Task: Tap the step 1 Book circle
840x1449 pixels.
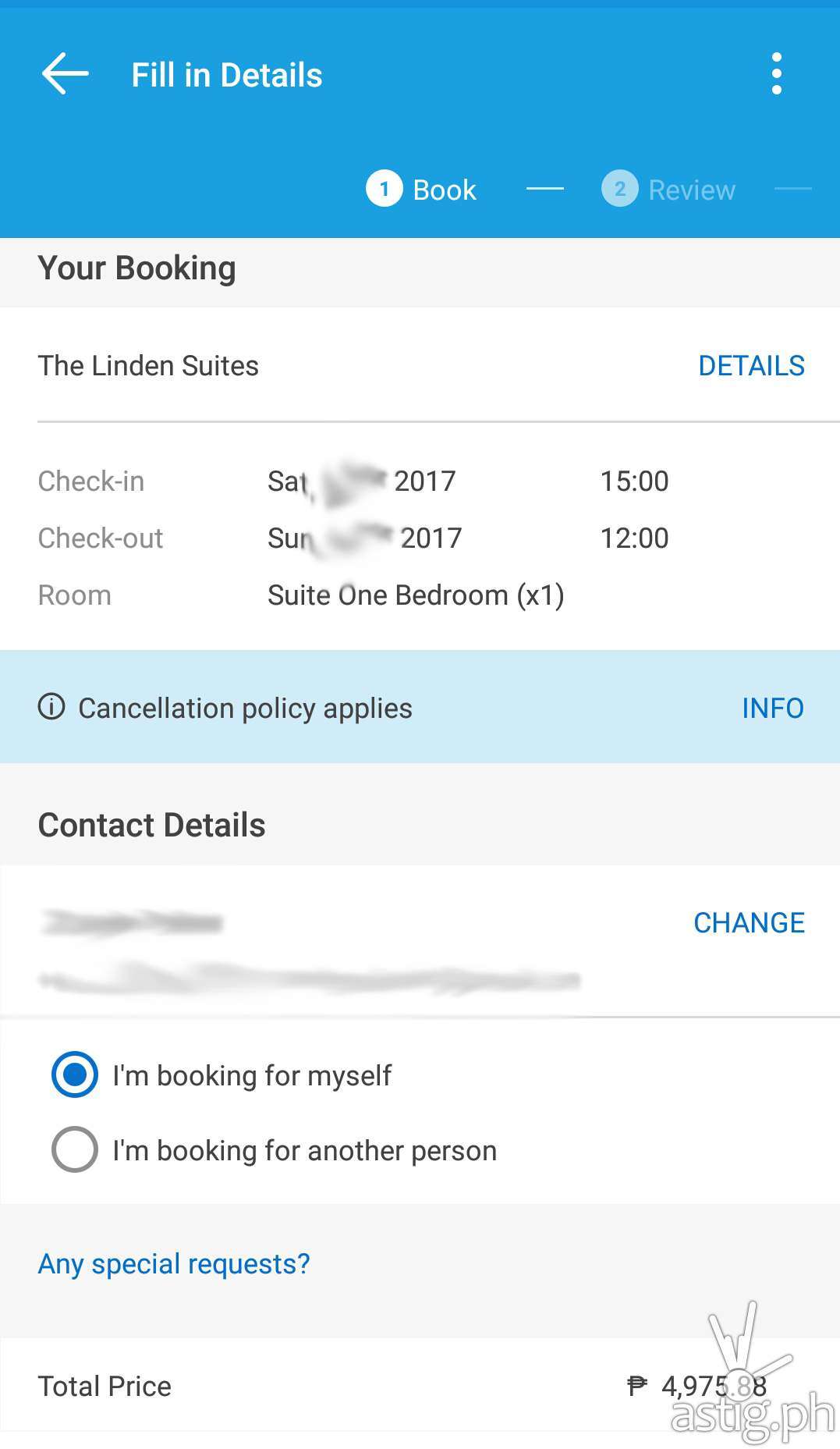Action: 384,189
